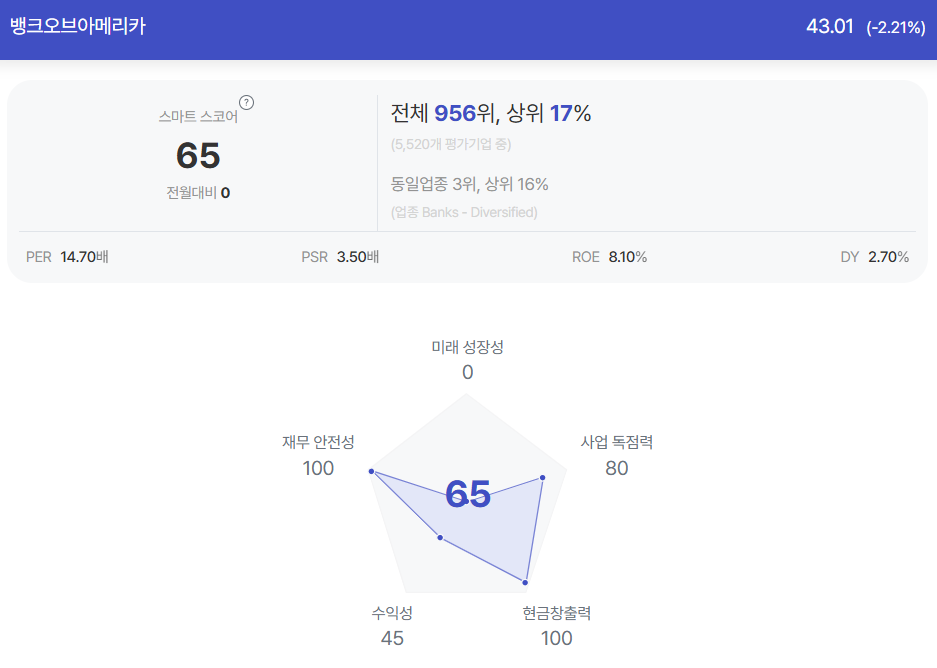This screenshot has width=937, height=668.
Task: Click the 현금창출력 radar chart point
Action: [525, 582]
